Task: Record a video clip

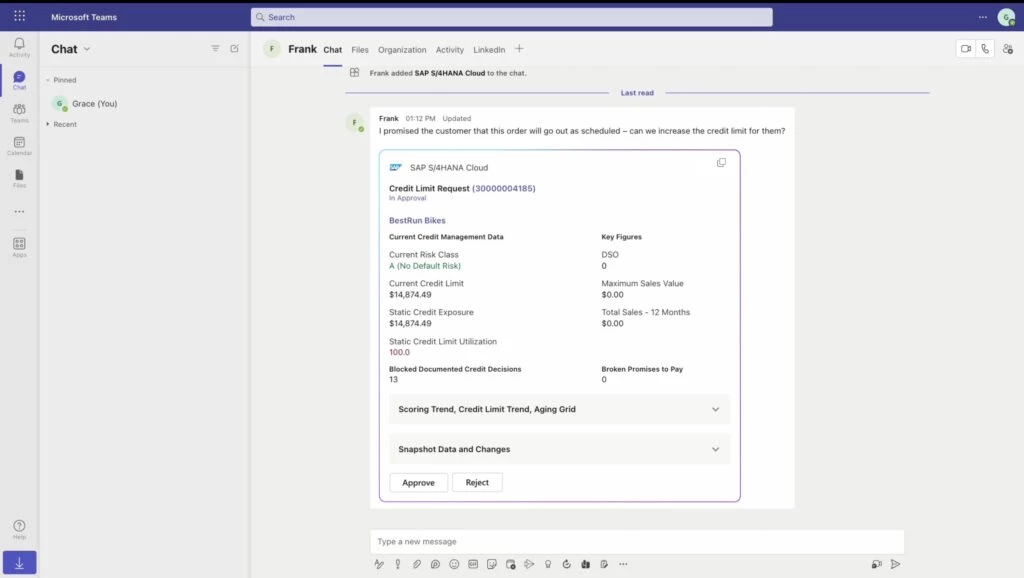Action: pos(876,564)
